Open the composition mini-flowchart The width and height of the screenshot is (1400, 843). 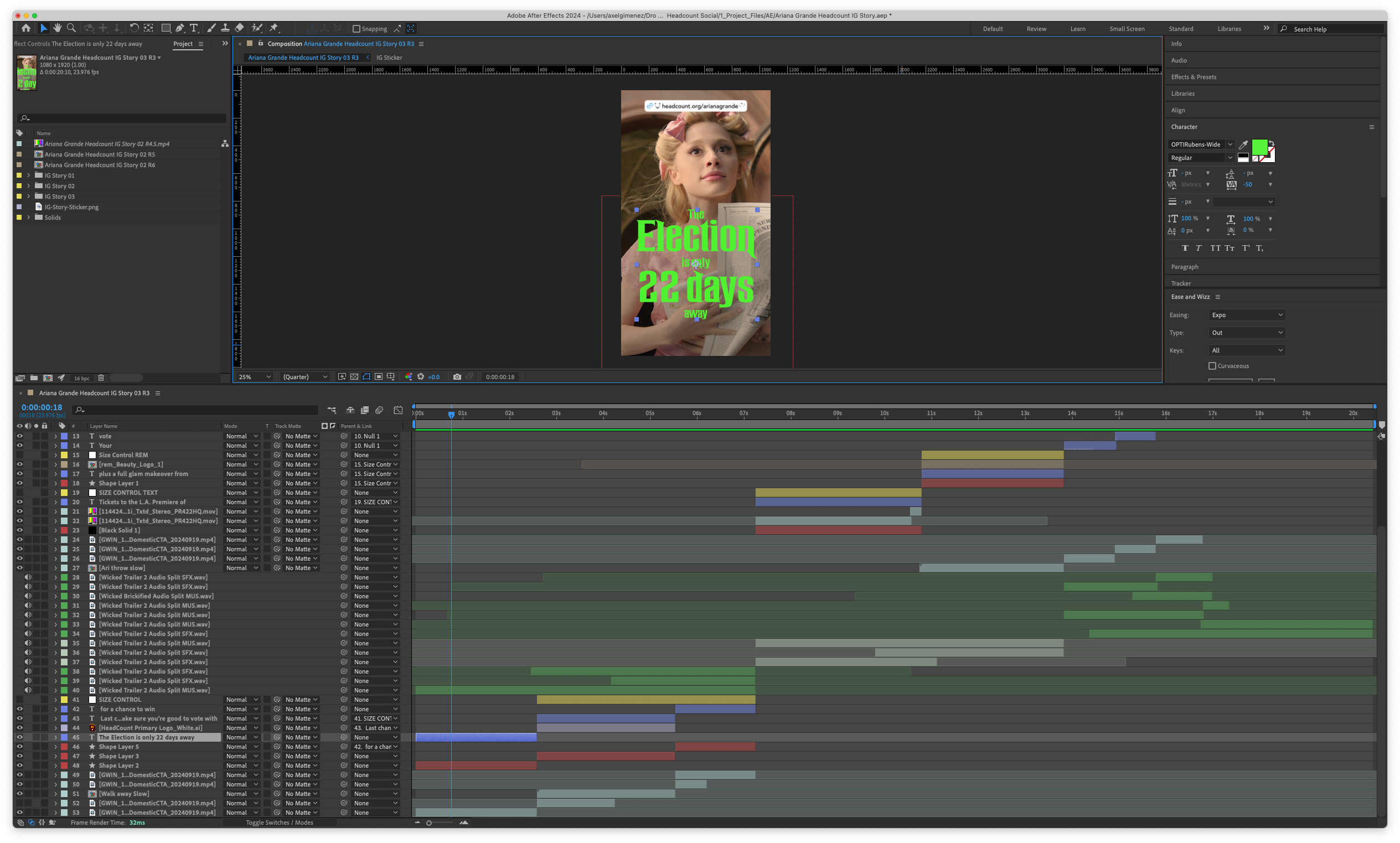[332, 410]
